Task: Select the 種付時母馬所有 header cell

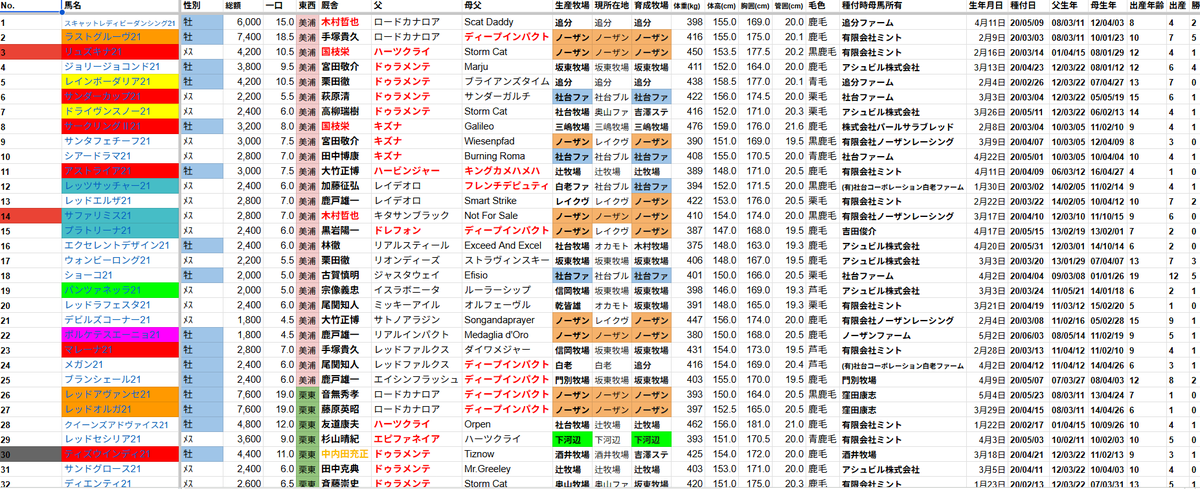Action: (901, 6)
